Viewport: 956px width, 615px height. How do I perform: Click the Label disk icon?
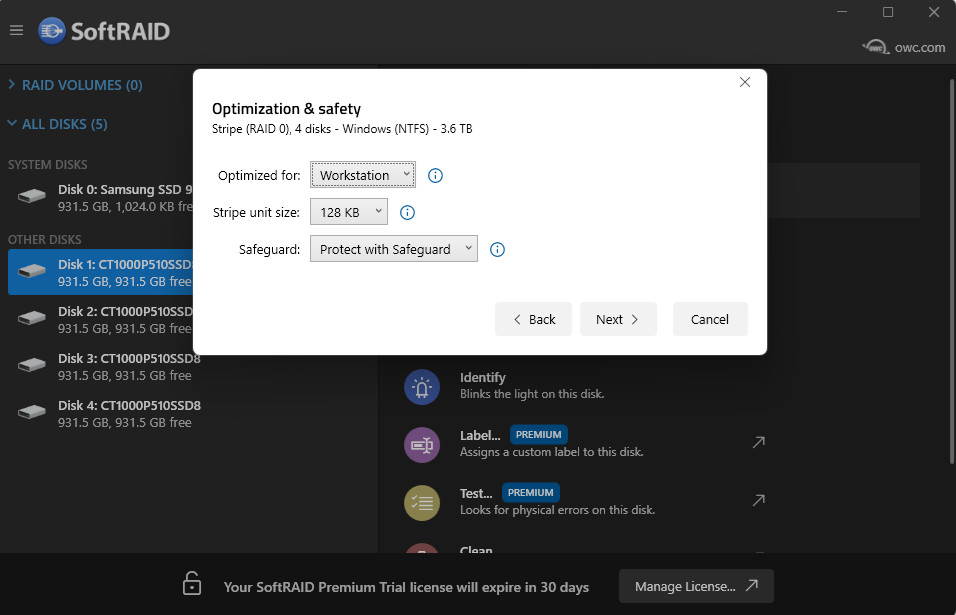pyautogui.click(x=422, y=445)
